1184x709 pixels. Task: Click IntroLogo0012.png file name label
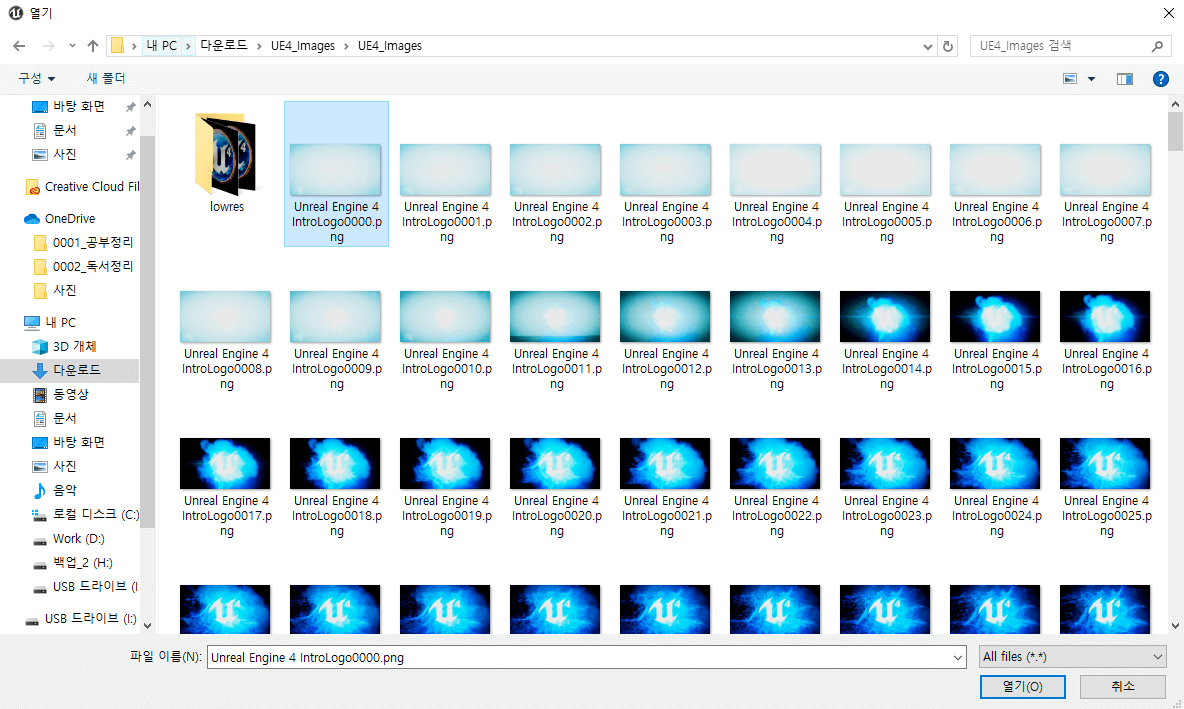(666, 369)
